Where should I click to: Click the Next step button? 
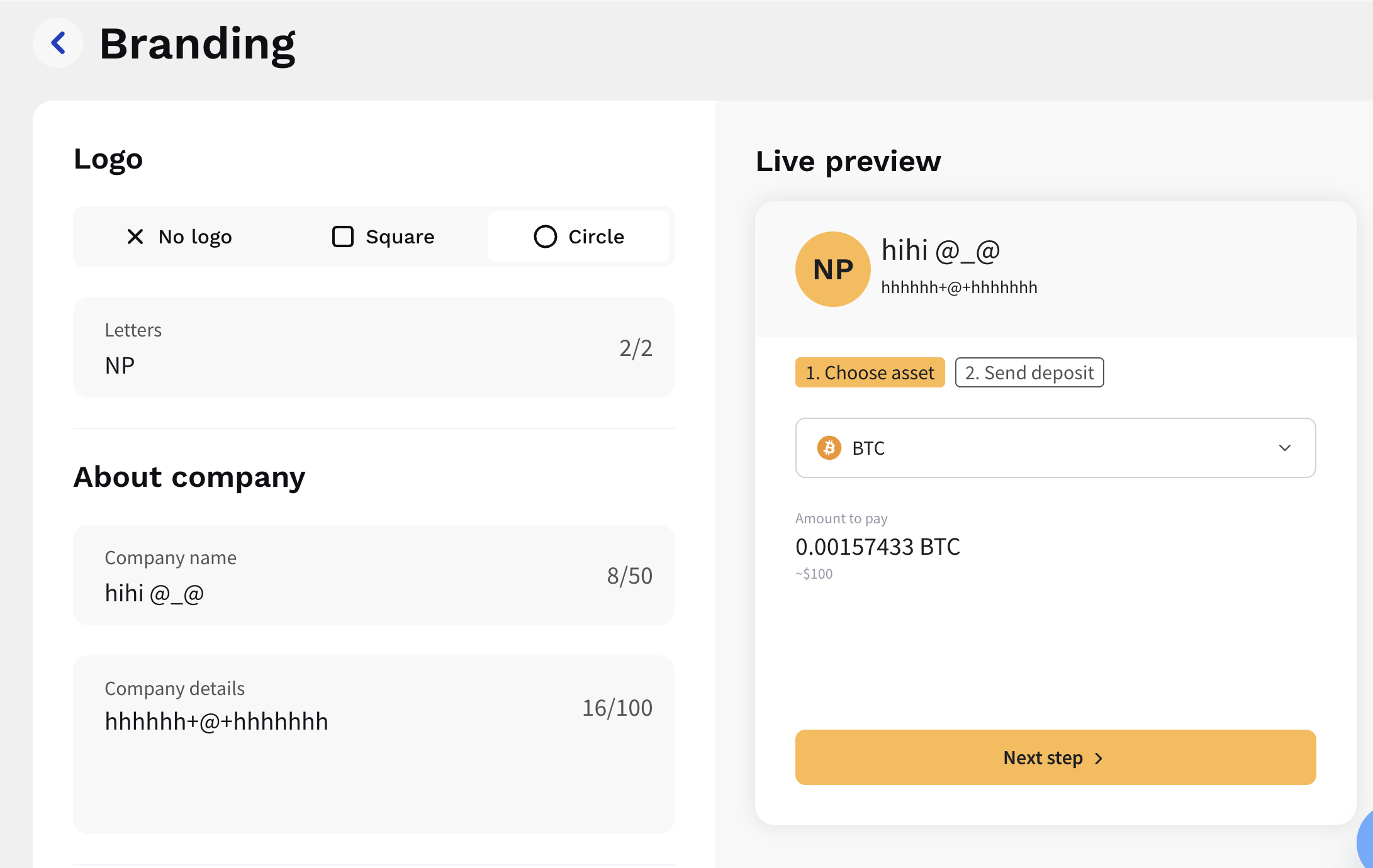pyautogui.click(x=1056, y=757)
